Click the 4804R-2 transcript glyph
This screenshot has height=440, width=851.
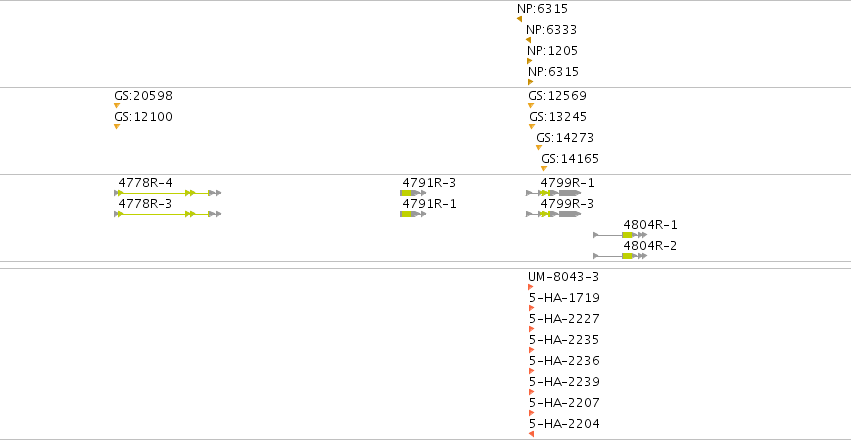click(x=620, y=256)
